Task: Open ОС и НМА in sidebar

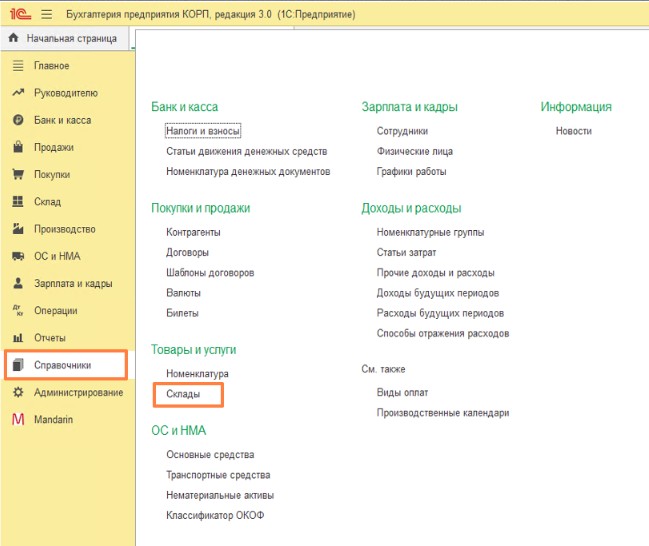Action: tap(57, 256)
